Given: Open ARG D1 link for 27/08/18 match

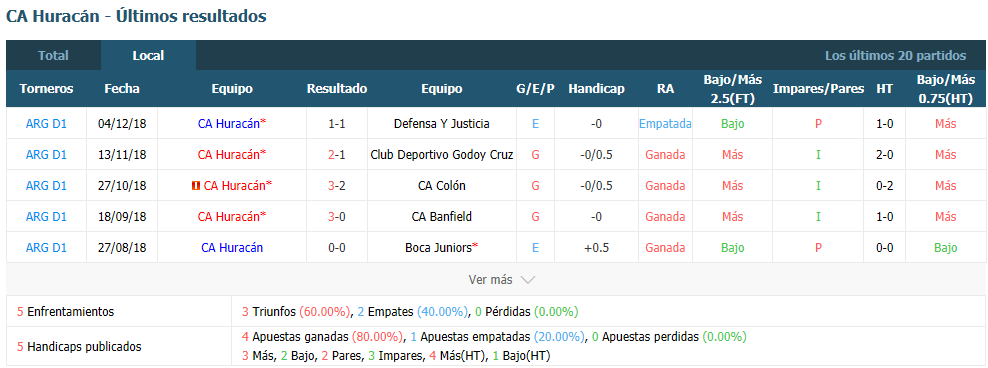Looking at the screenshot, I should 46,248.
